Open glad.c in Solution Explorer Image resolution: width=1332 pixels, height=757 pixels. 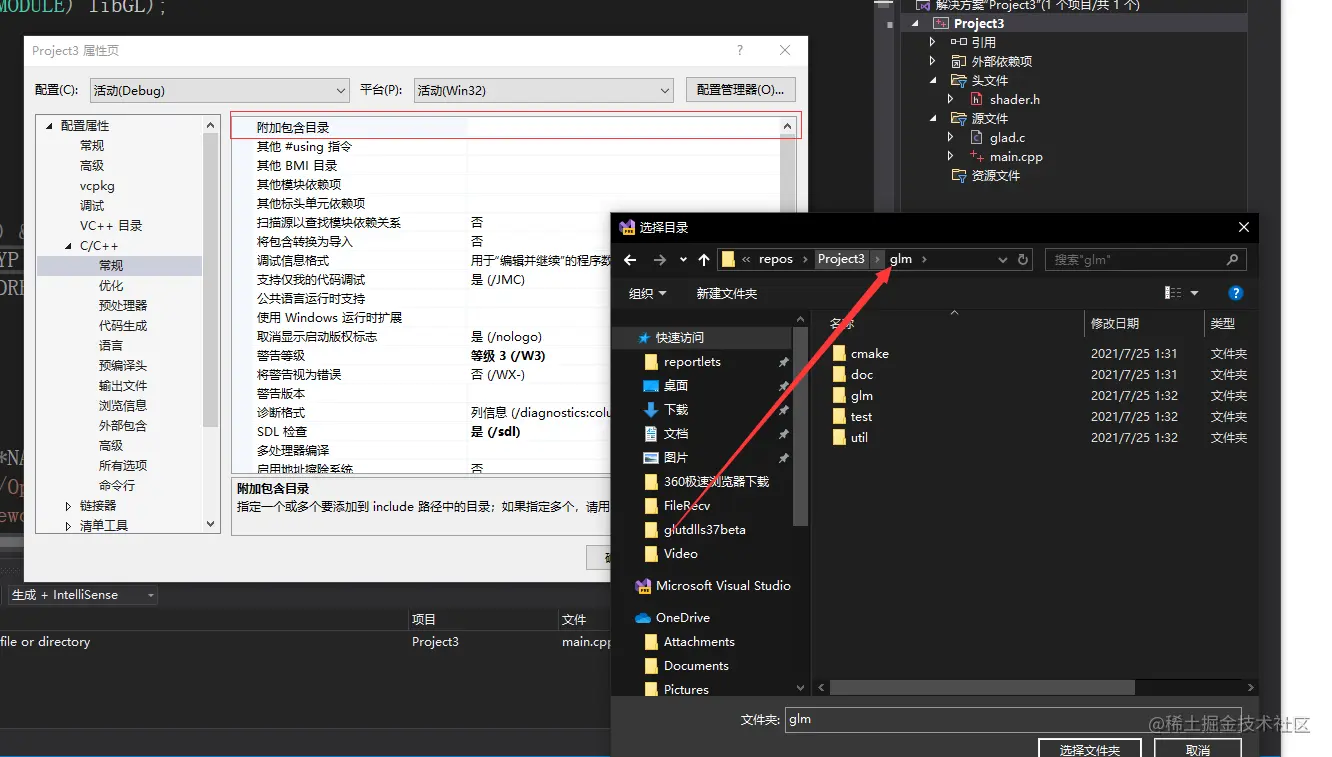point(1007,137)
